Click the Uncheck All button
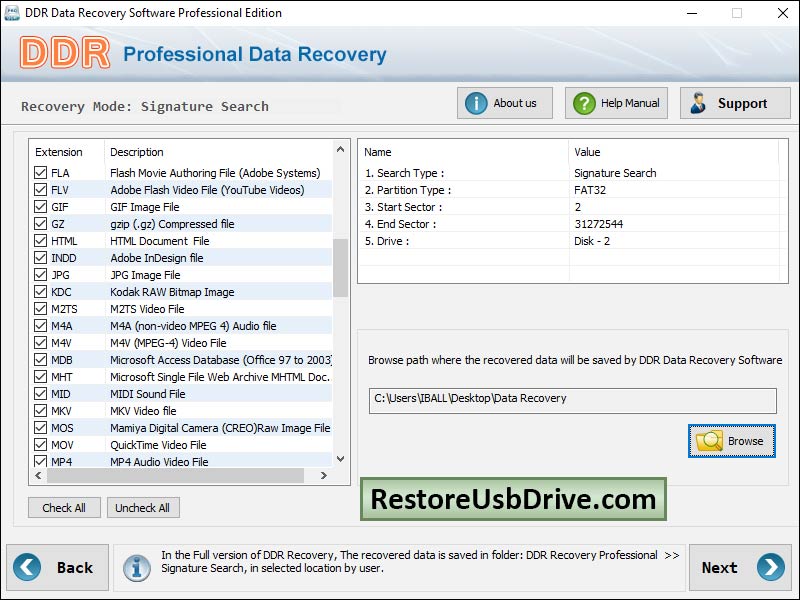This screenshot has width=800, height=600. pos(143,508)
